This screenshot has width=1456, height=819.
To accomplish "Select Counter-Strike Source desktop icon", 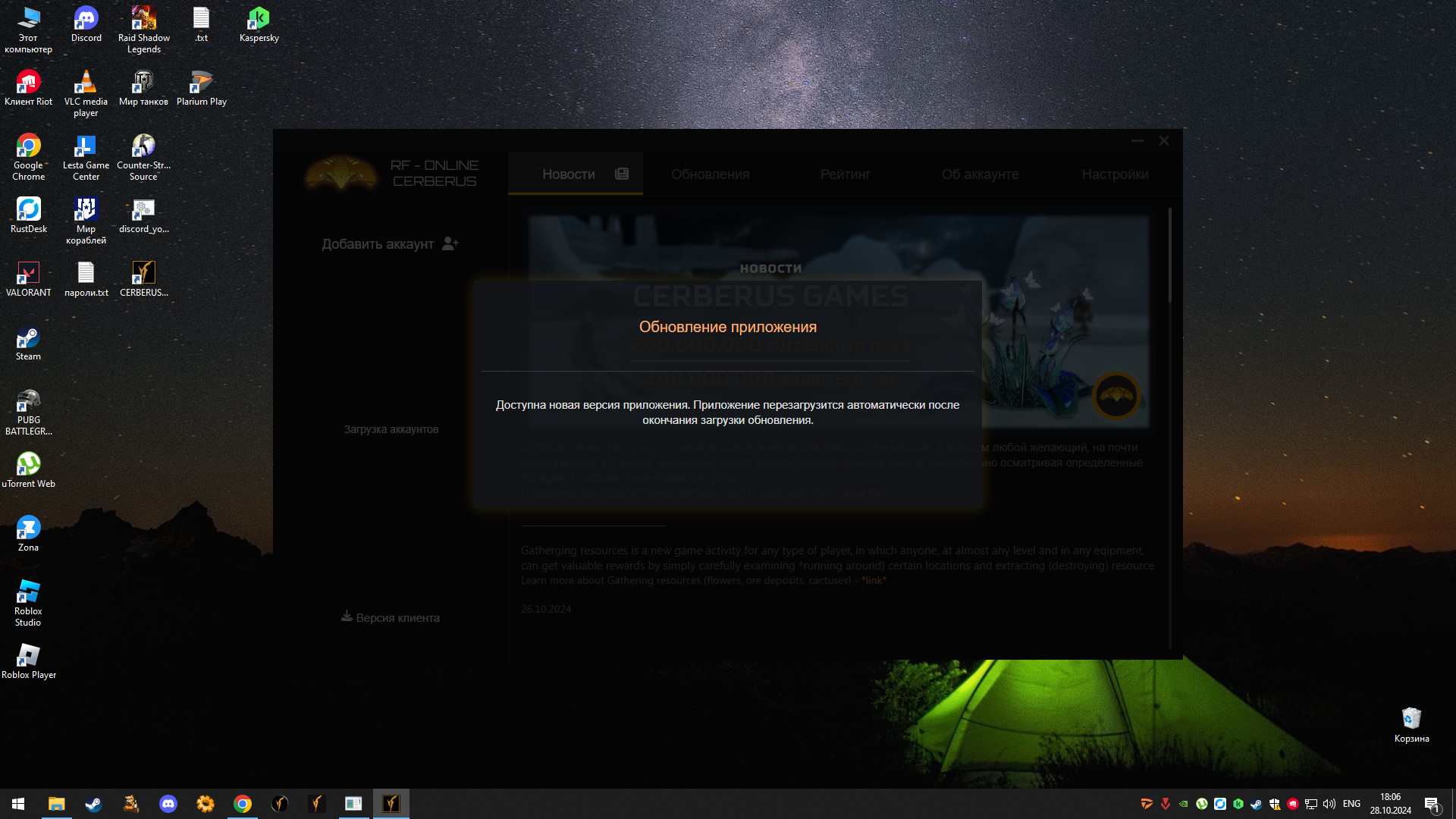I will pyautogui.click(x=143, y=158).
